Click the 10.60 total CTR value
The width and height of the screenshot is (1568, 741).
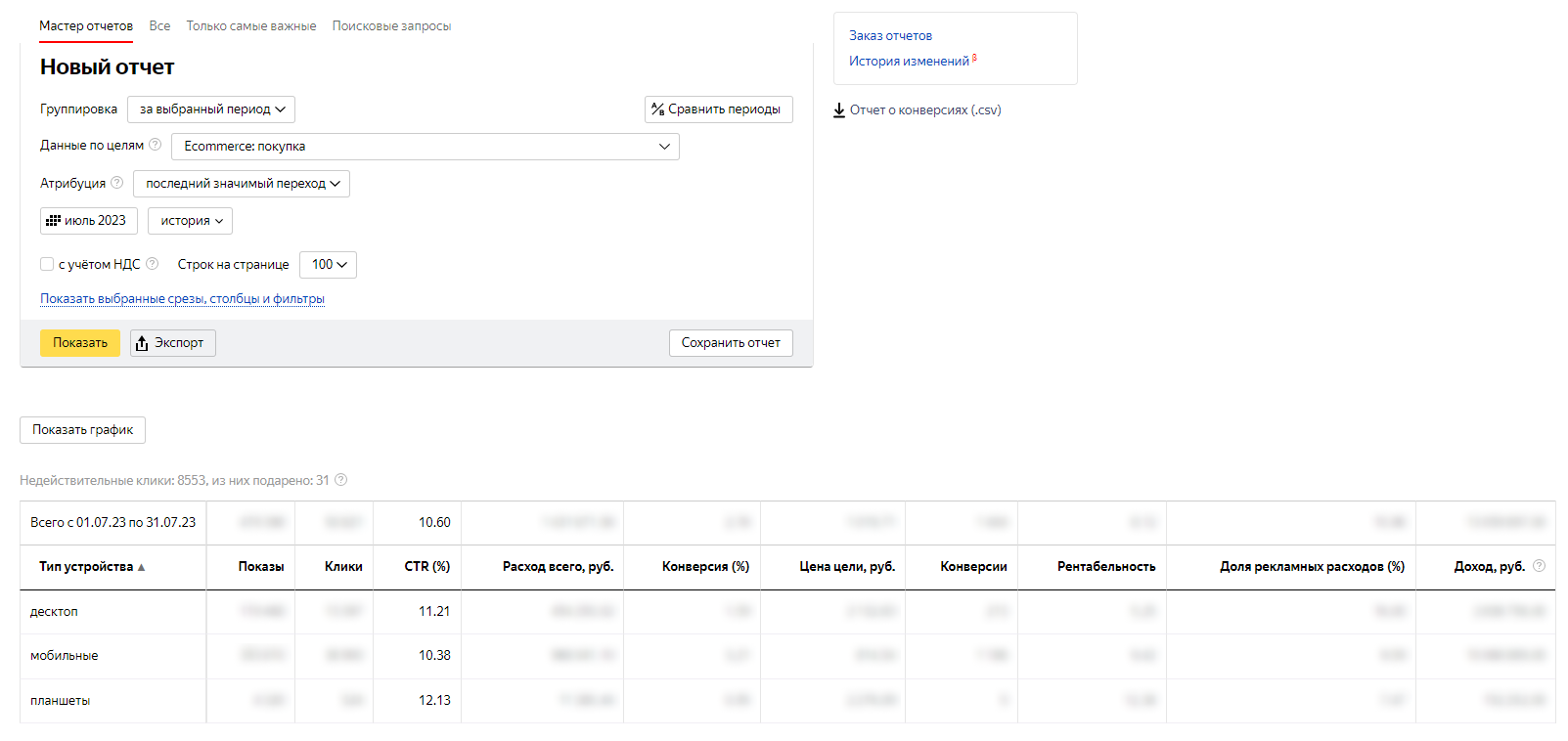434,523
